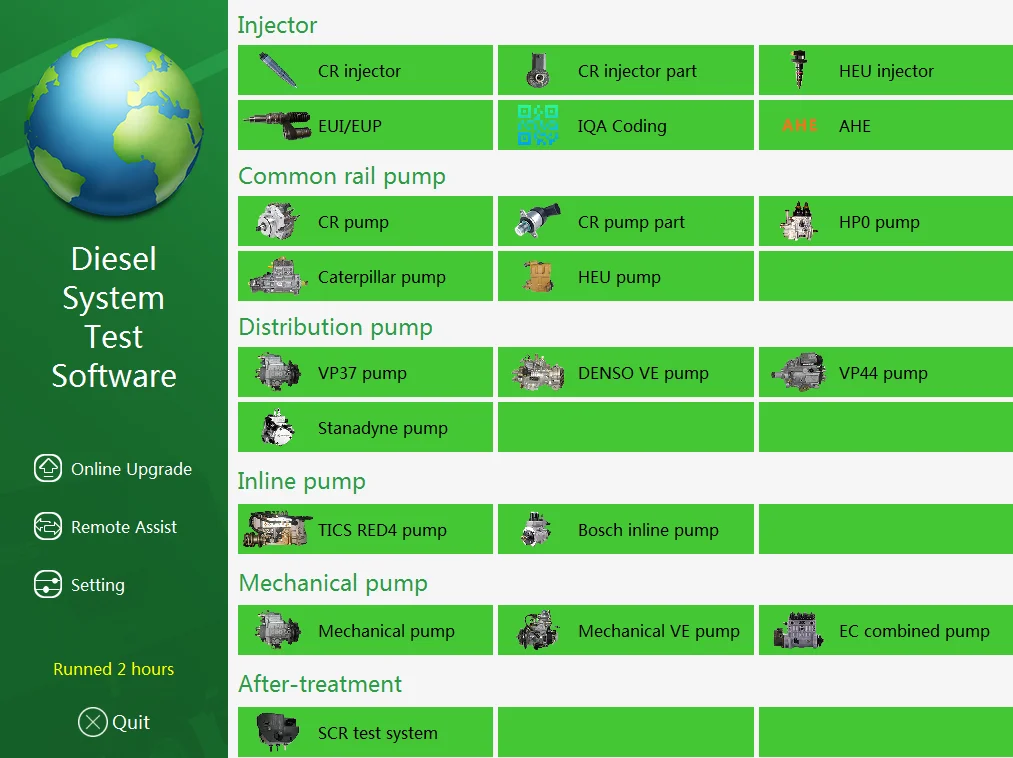Click the Online Upgrade text link
The image size is (1013, 758).
[x=131, y=469]
